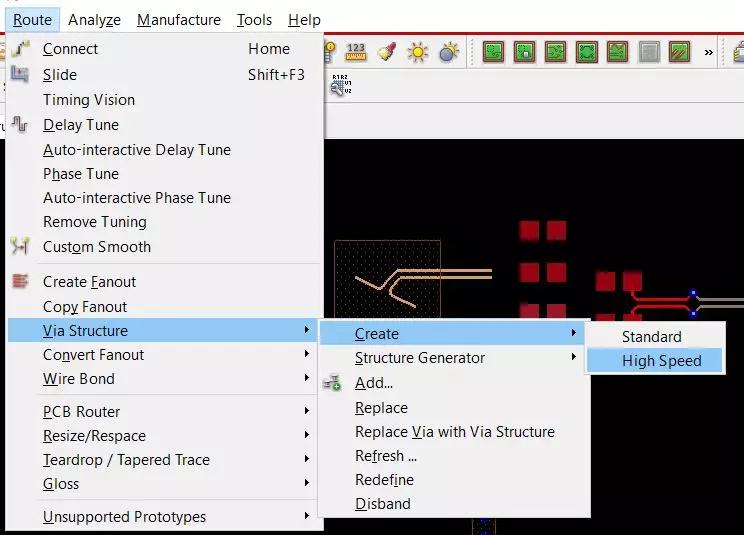Click the Slide icon in Route menu
Viewport: 744px width, 535px height.
tap(21, 75)
